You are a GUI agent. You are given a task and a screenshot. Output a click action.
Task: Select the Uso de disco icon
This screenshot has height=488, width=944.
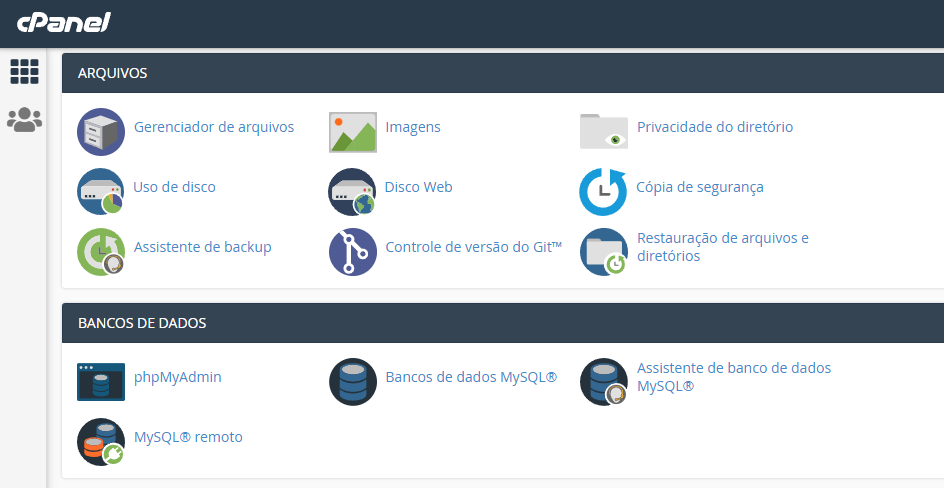(101, 191)
